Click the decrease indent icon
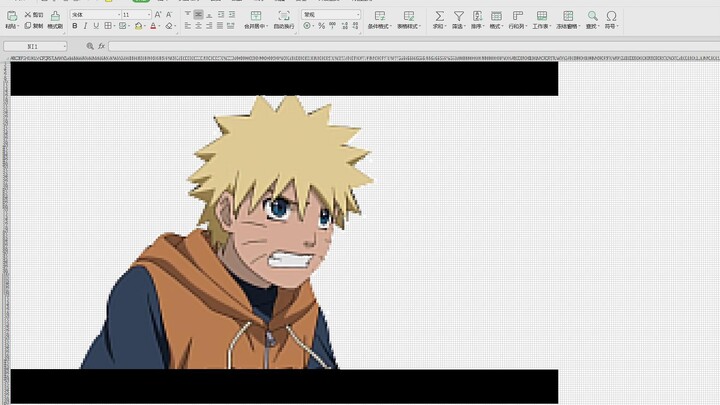The height and width of the screenshot is (405, 720). tap(221, 15)
